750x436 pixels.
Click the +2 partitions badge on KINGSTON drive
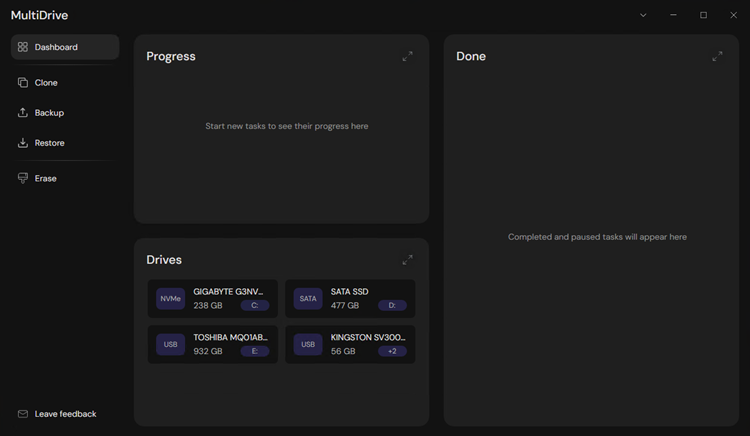392,352
